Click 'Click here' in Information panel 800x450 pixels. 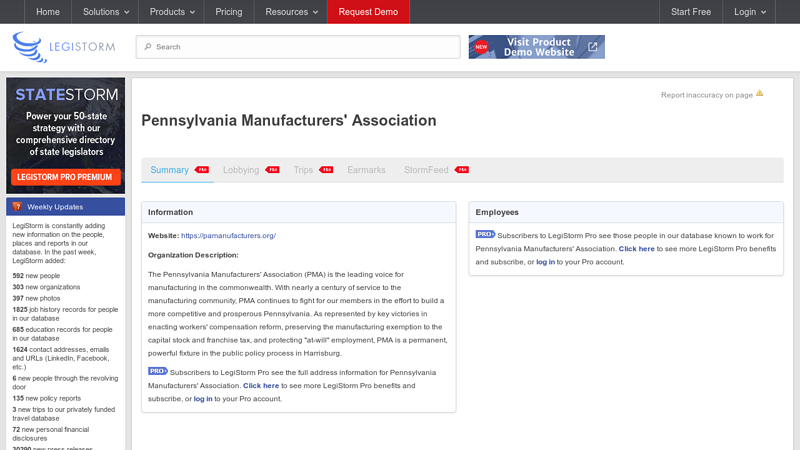[x=261, y=386]
